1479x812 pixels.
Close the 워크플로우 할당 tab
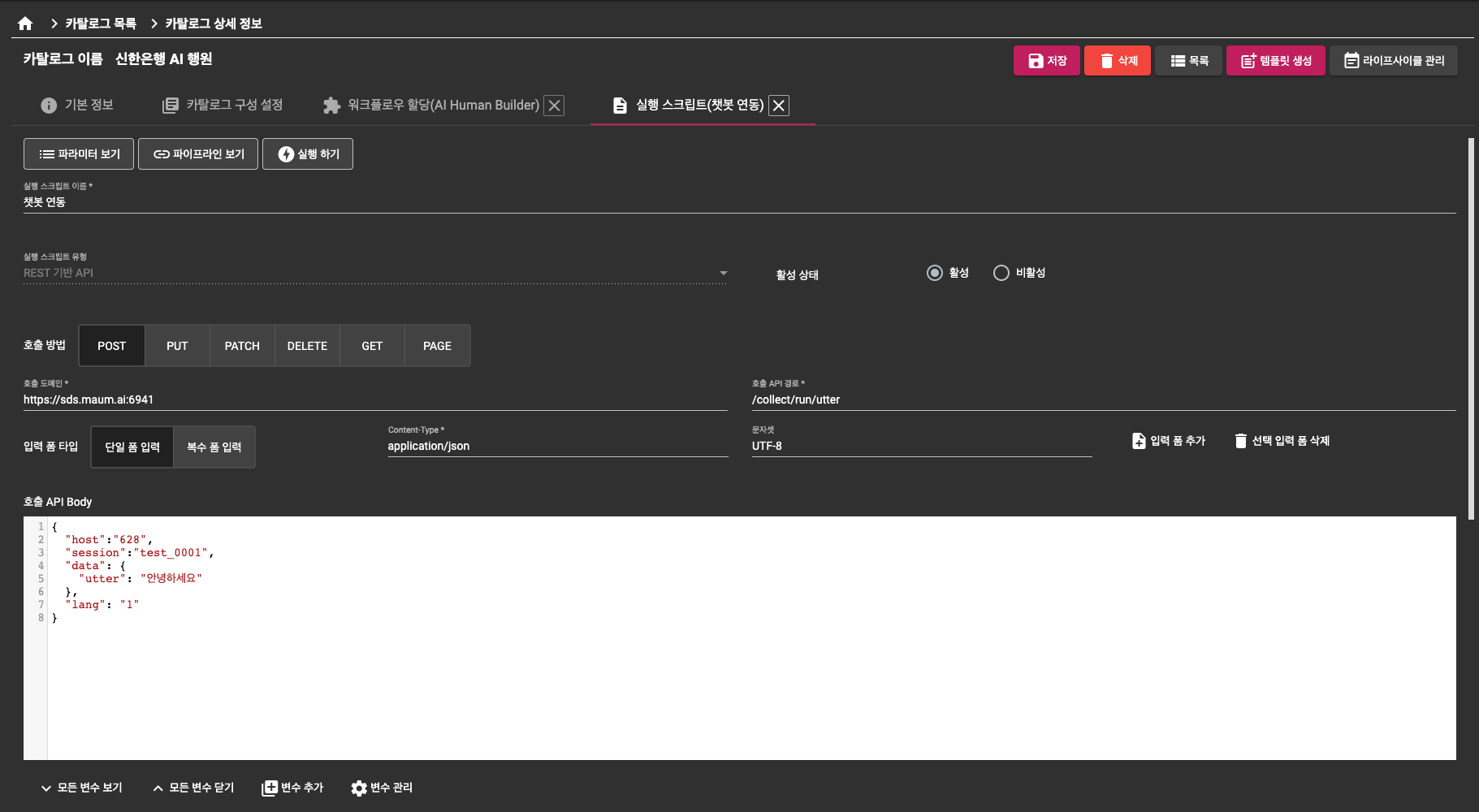point(554,106)
